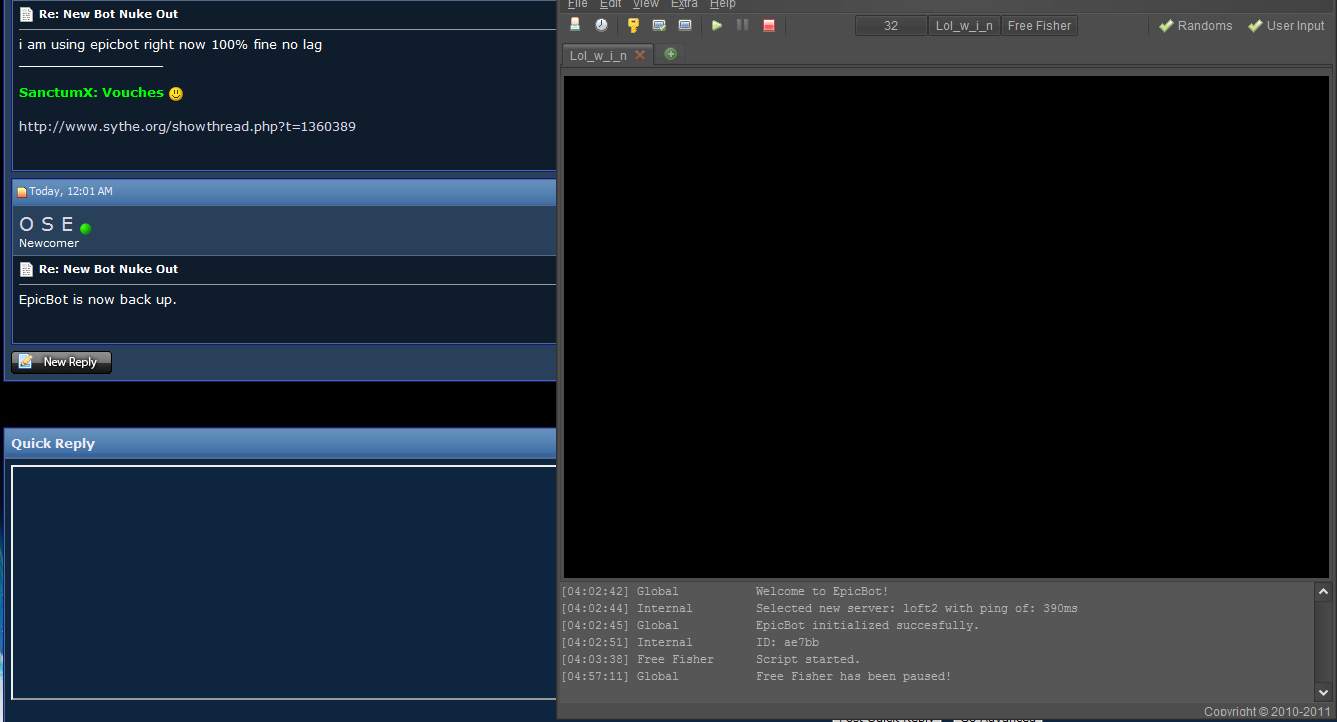Click the 'i am using epicbot right now' post text
Viewport: 1337px width, 722px height.
(x=171, y=45)
